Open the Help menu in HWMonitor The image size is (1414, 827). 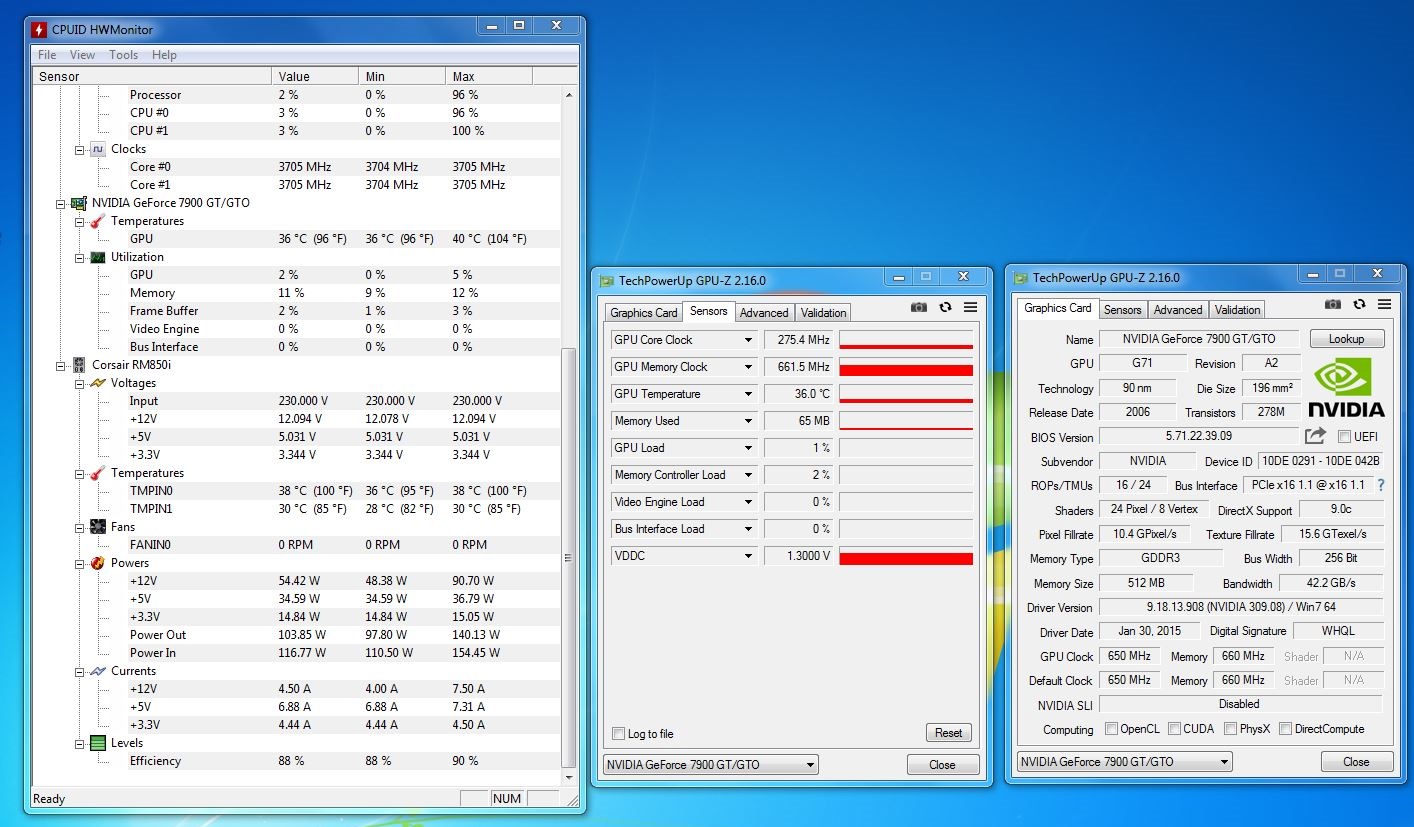pyautogui.click(x=165, y=55)
